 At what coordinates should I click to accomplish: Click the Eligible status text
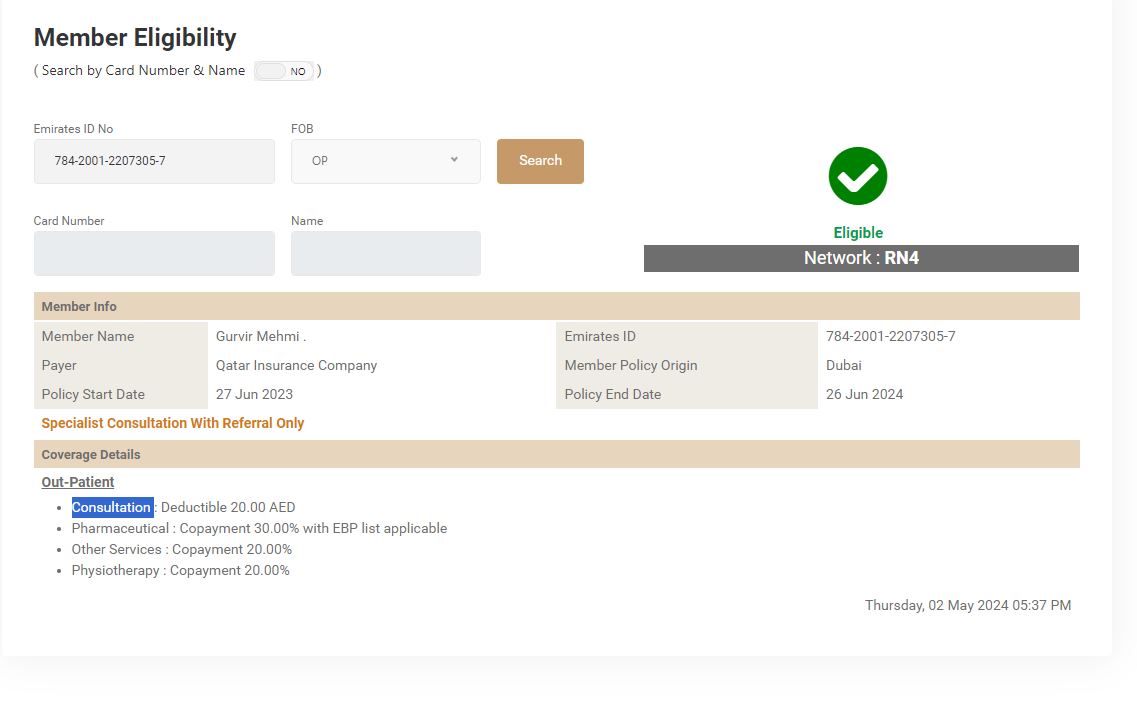point(858,233)
